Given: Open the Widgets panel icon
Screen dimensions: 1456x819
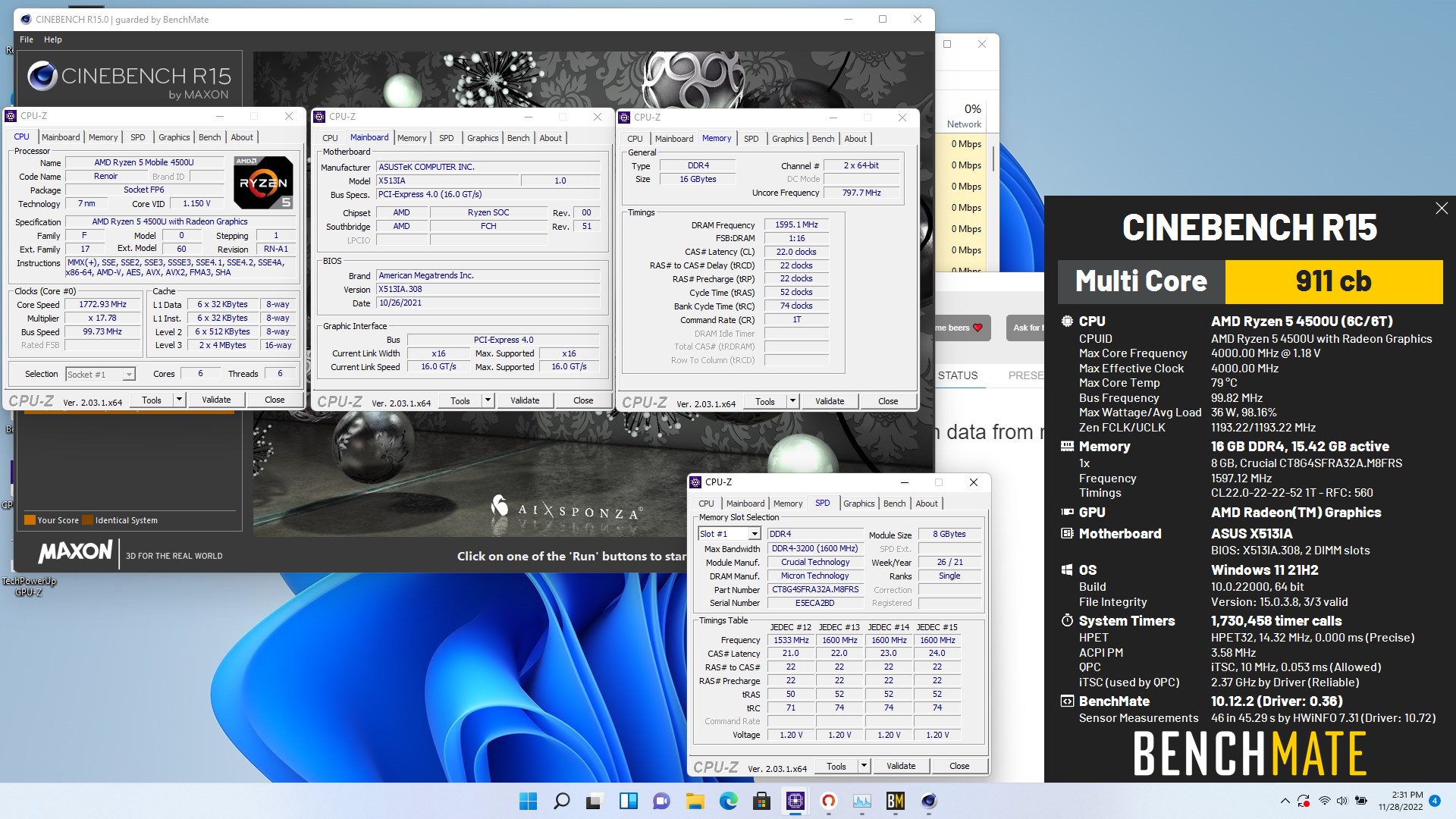Looking at the screenshot, I should (x=628, y=801).
